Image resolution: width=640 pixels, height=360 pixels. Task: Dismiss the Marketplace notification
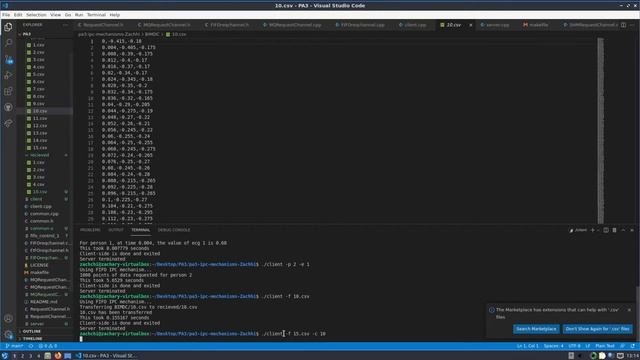click(x=629, y=310)
